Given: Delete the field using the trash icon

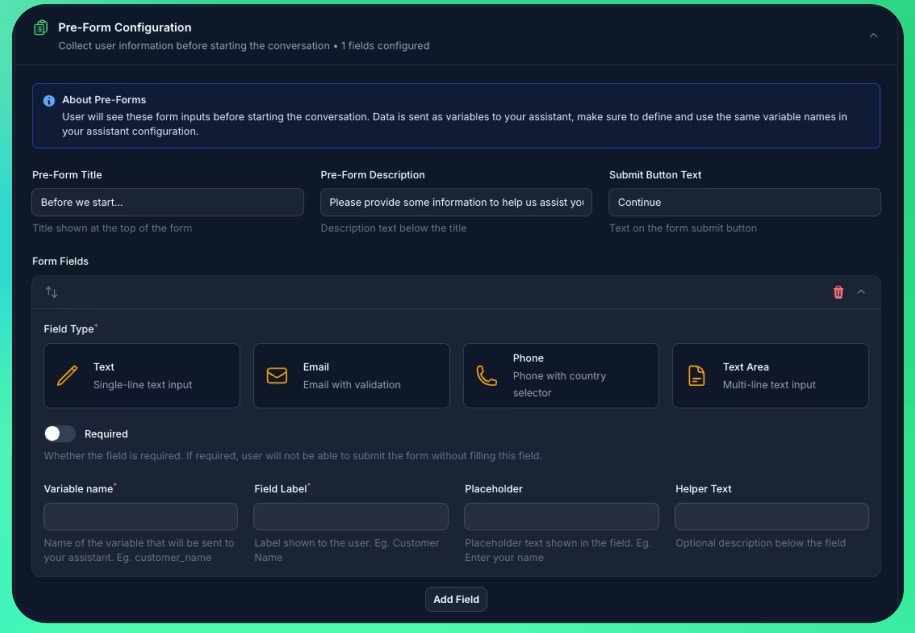Looking at the screenshot, I should pyautogui.click(x=838, y=292).
